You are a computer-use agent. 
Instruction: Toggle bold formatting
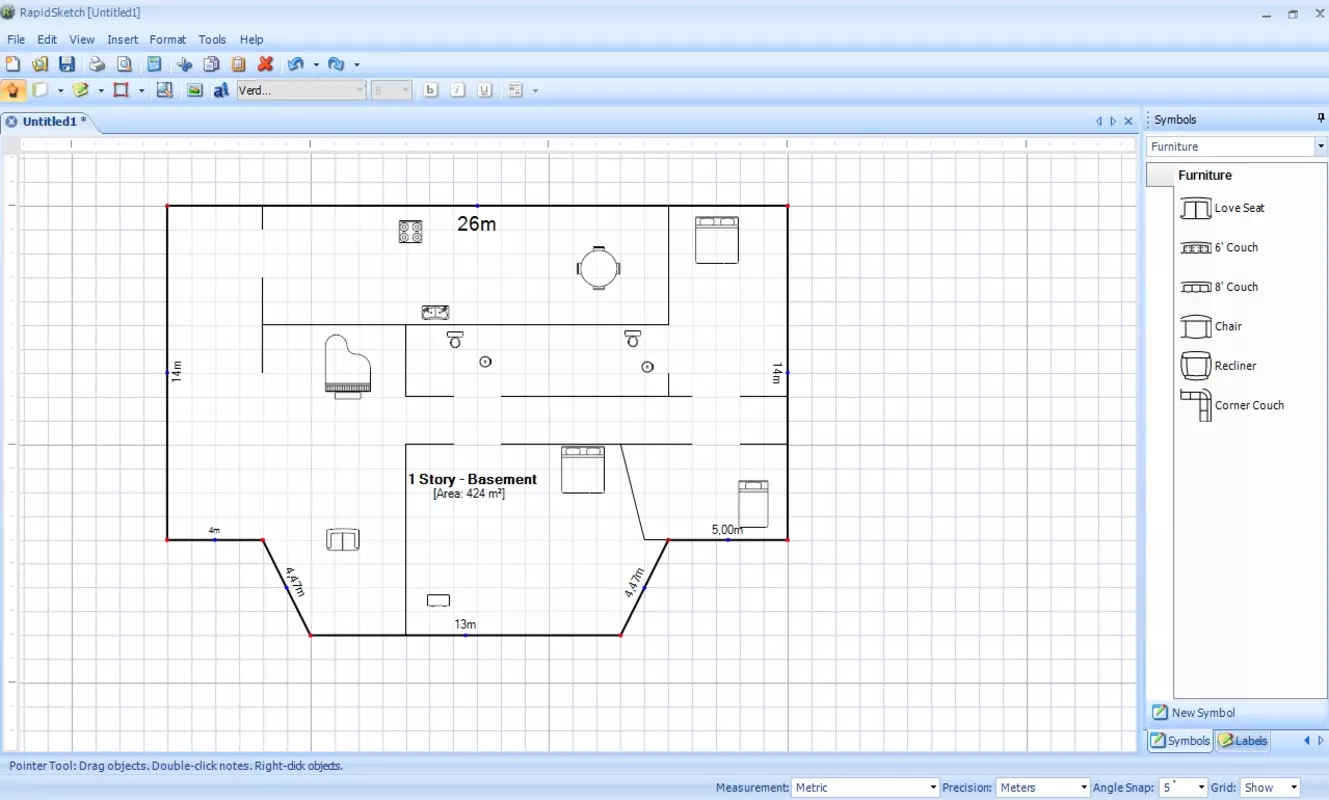point(431,90)
